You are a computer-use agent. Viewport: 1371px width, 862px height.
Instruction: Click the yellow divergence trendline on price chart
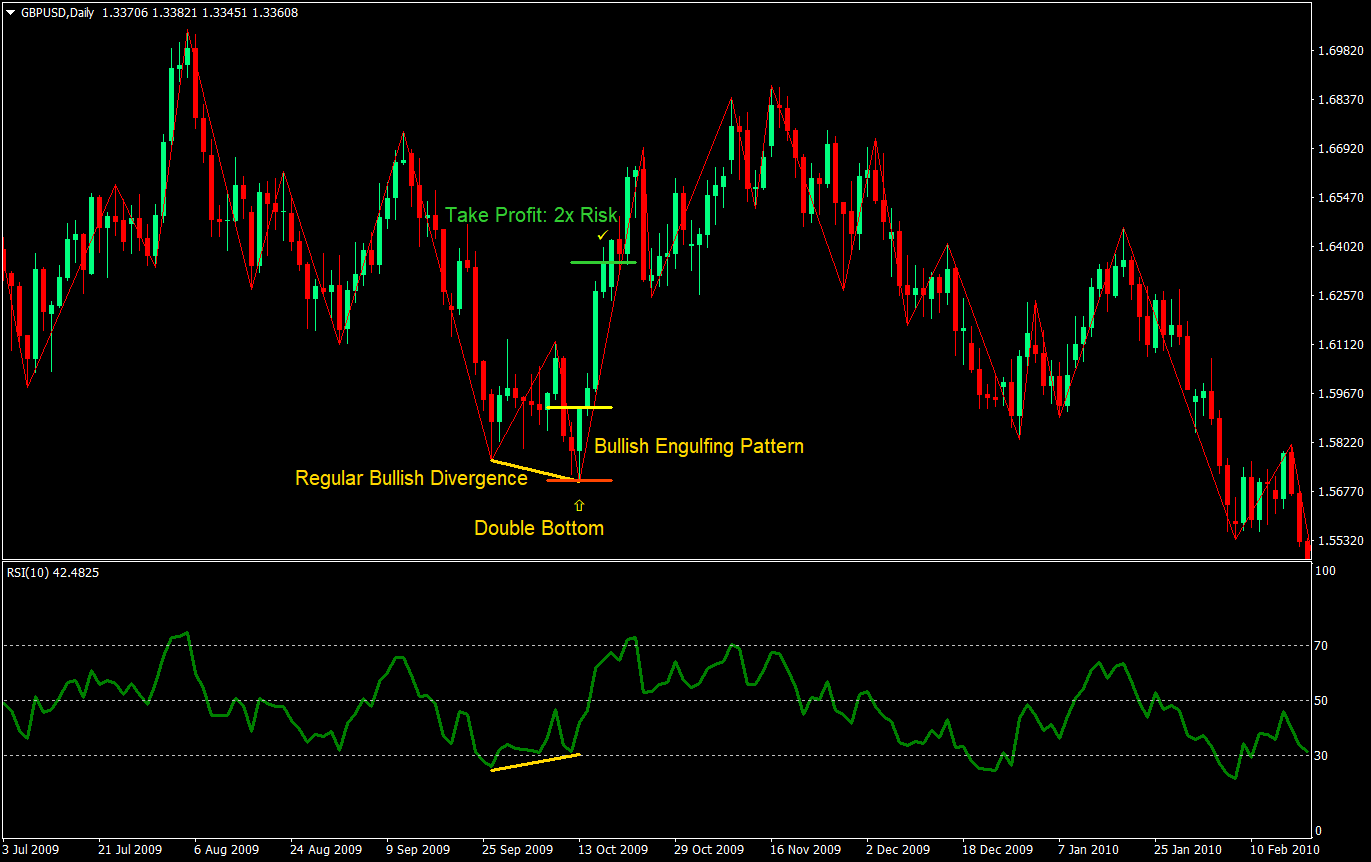coord(535,470)
